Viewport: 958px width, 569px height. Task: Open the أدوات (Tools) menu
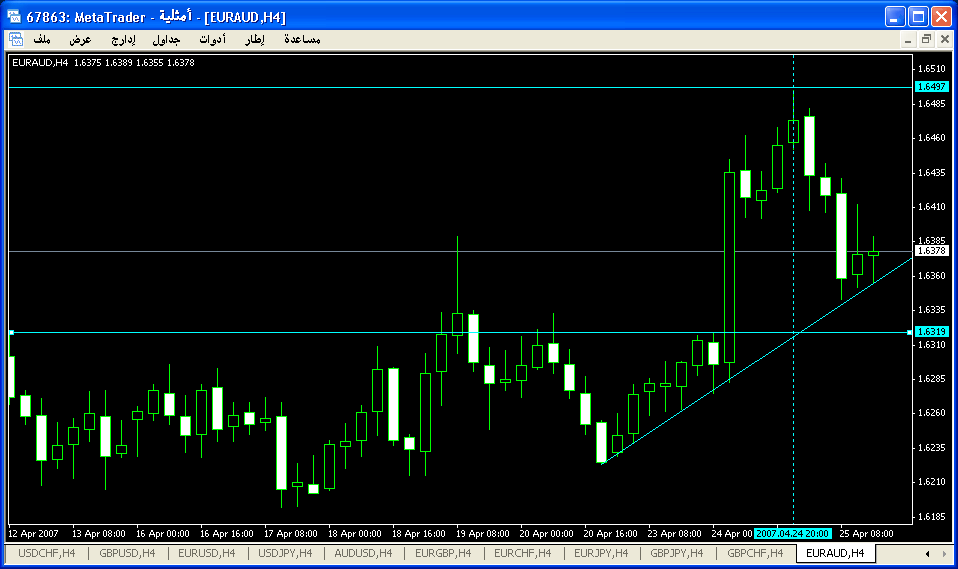[212, 40]
